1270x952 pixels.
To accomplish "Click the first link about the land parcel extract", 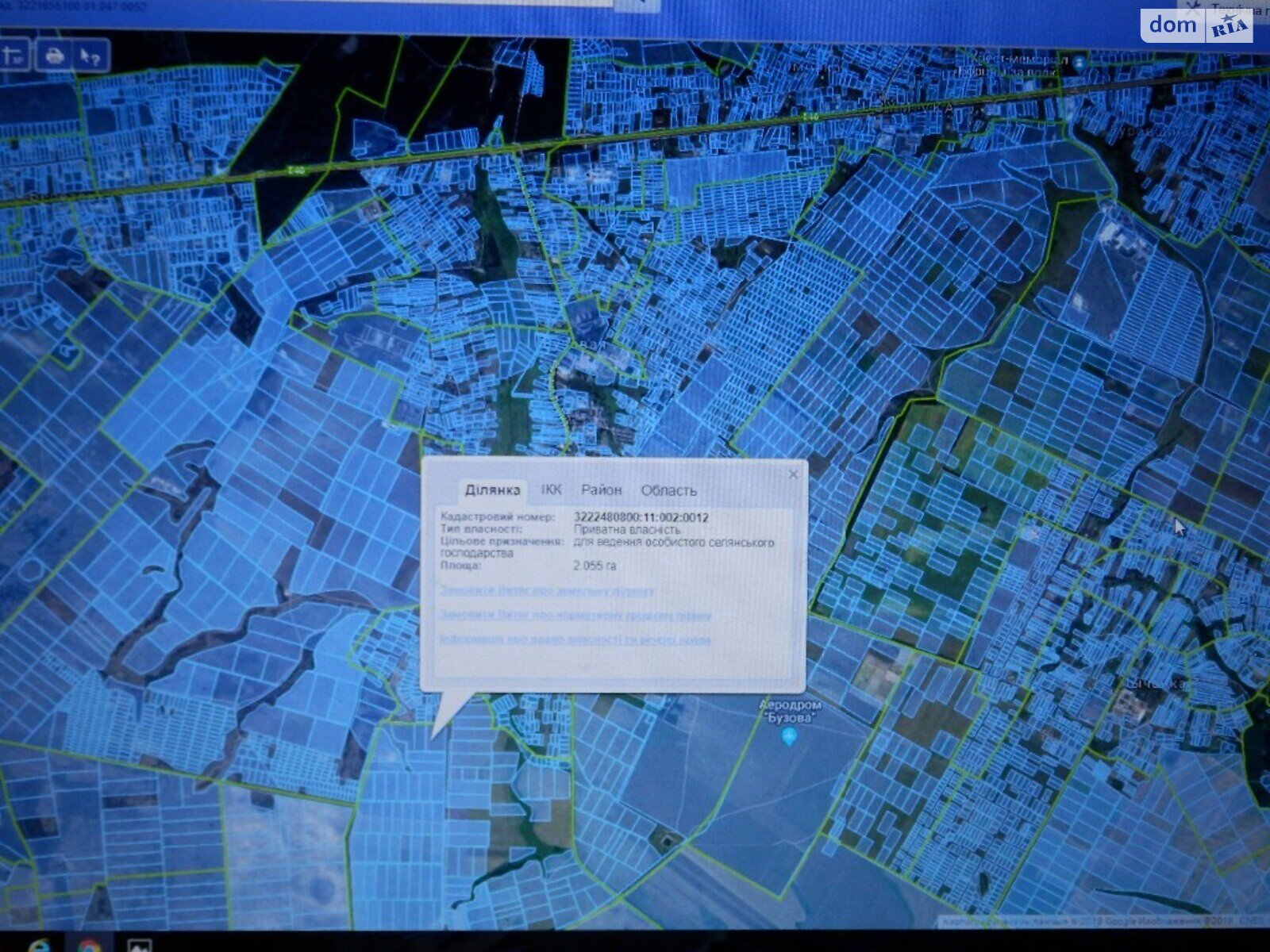I will click(547, 591).
